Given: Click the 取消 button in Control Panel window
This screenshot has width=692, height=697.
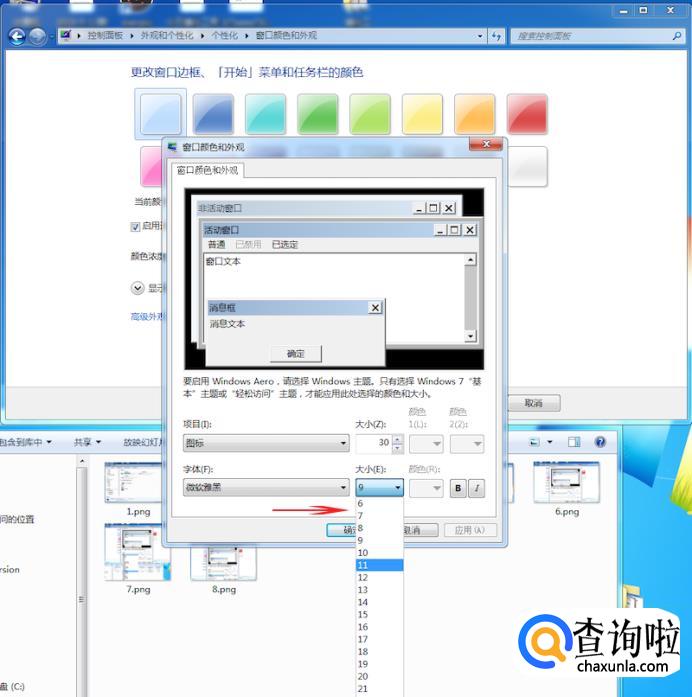Looking at the screenshot, I should click(534, 403).
